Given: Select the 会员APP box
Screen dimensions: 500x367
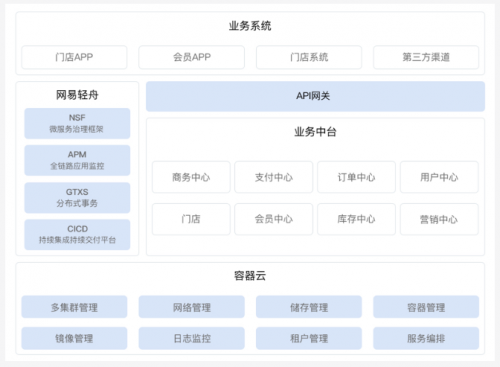Looking at the screenshot, I should tap(192, 57).
